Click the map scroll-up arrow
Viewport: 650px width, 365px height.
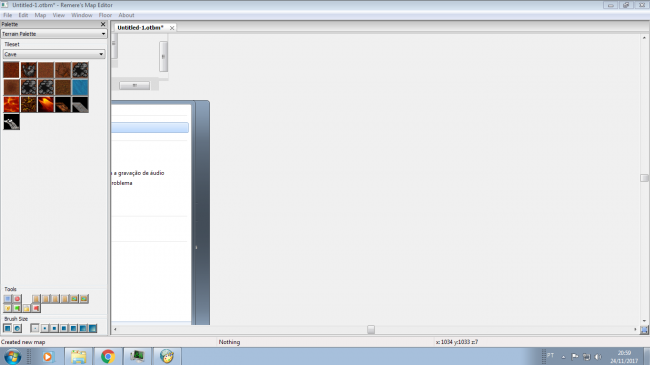tap(644, 38)
